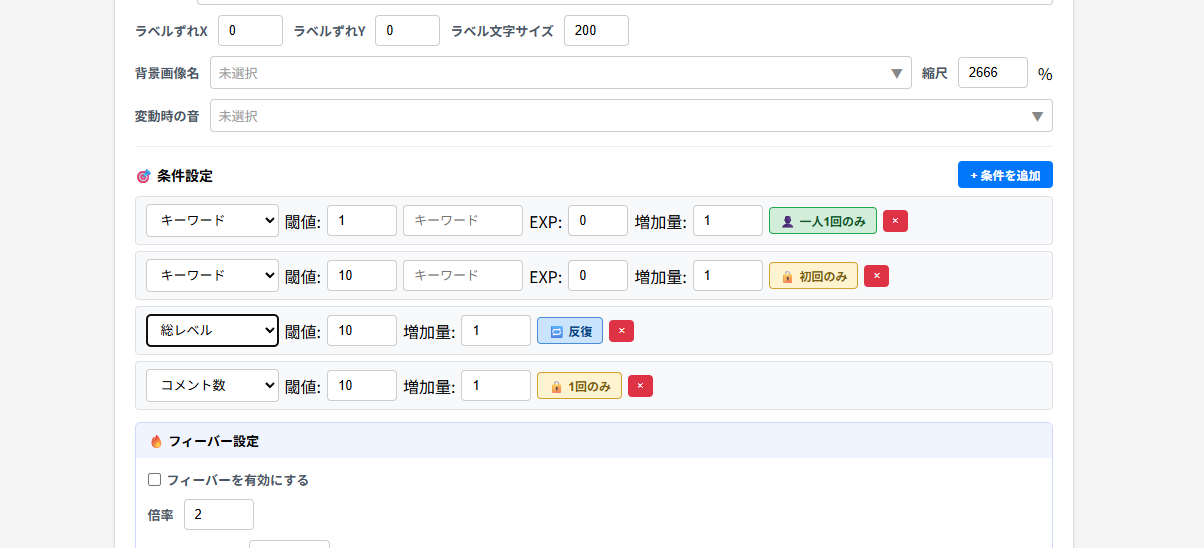Toggle the 一人1回のみ mode button
The width and height of the screenshot is (1204, 548).
(x=823, y=220)
